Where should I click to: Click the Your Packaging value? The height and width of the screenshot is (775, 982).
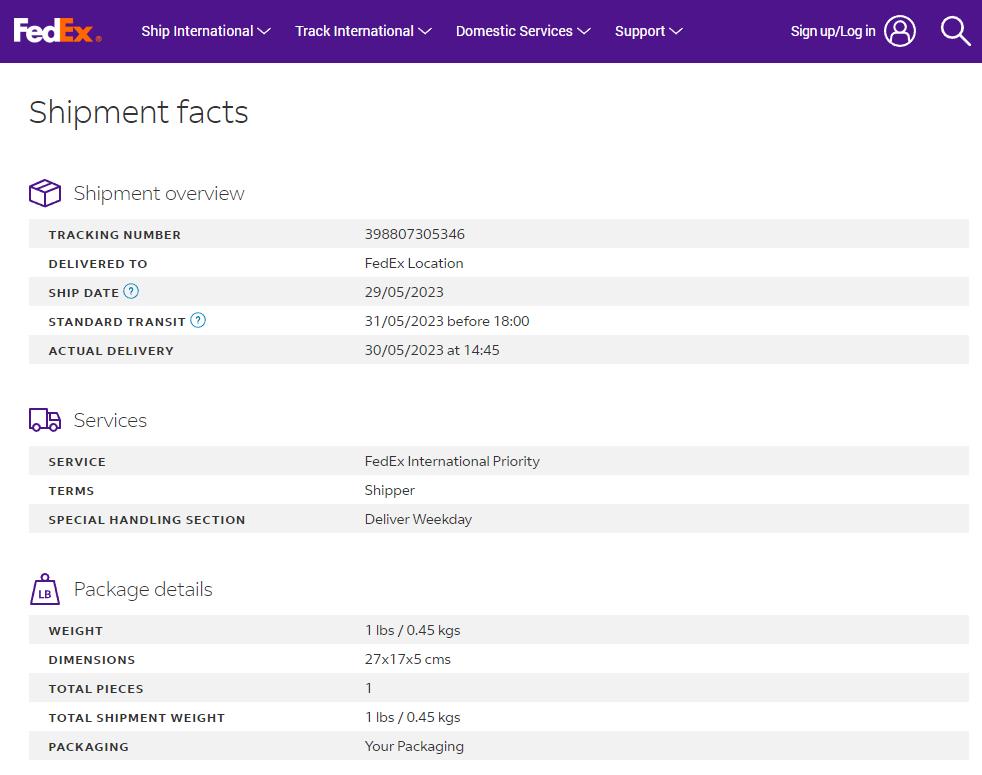(x=415, y=746)
